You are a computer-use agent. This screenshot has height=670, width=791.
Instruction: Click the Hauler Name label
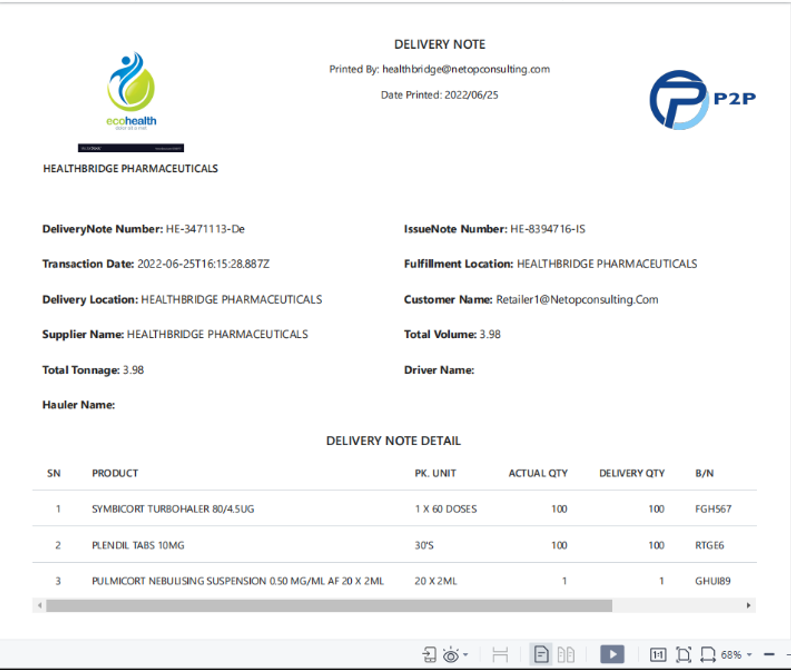pos(78,405)
